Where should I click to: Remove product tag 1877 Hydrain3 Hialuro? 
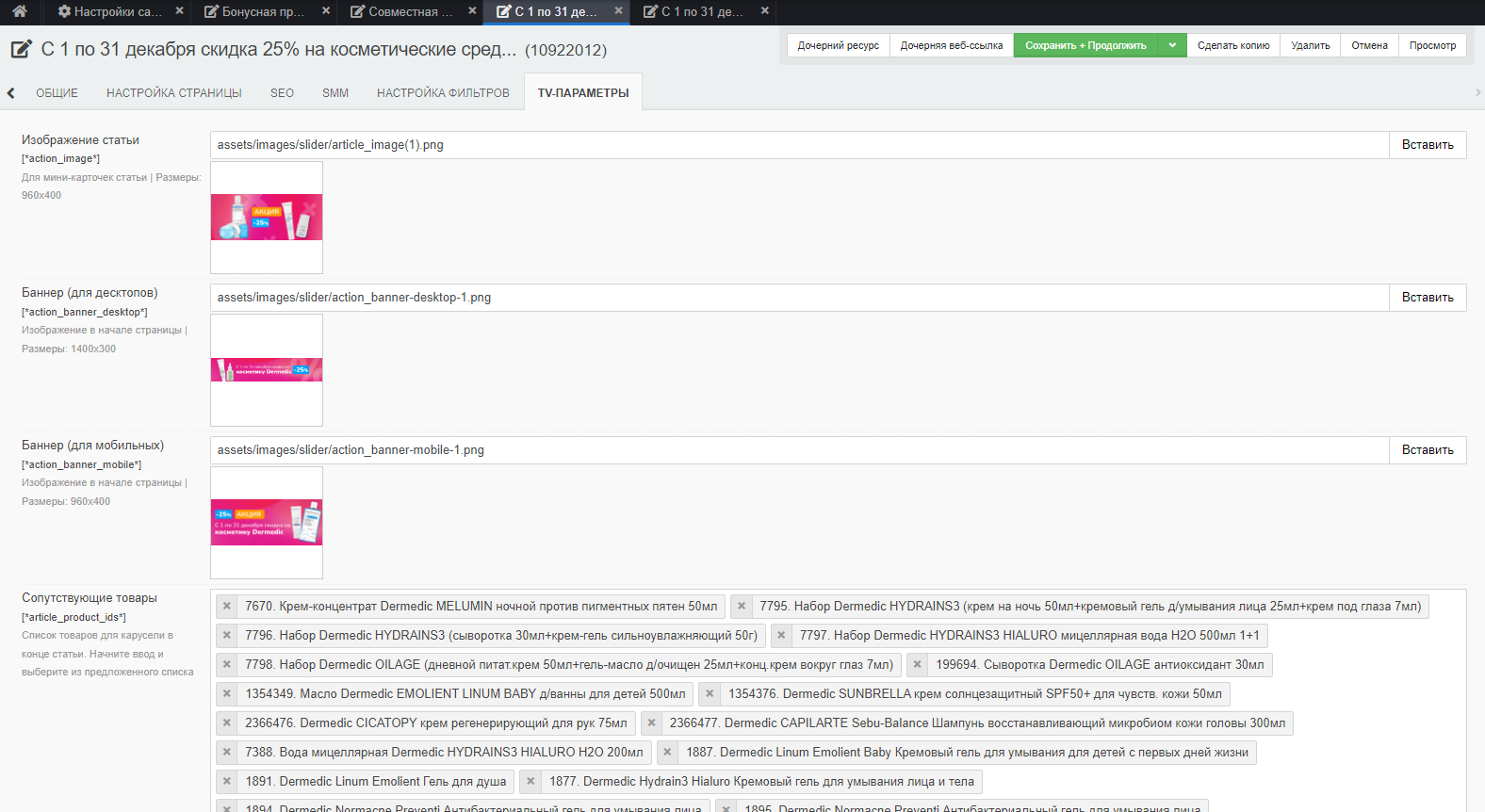(x=530, y=782)
